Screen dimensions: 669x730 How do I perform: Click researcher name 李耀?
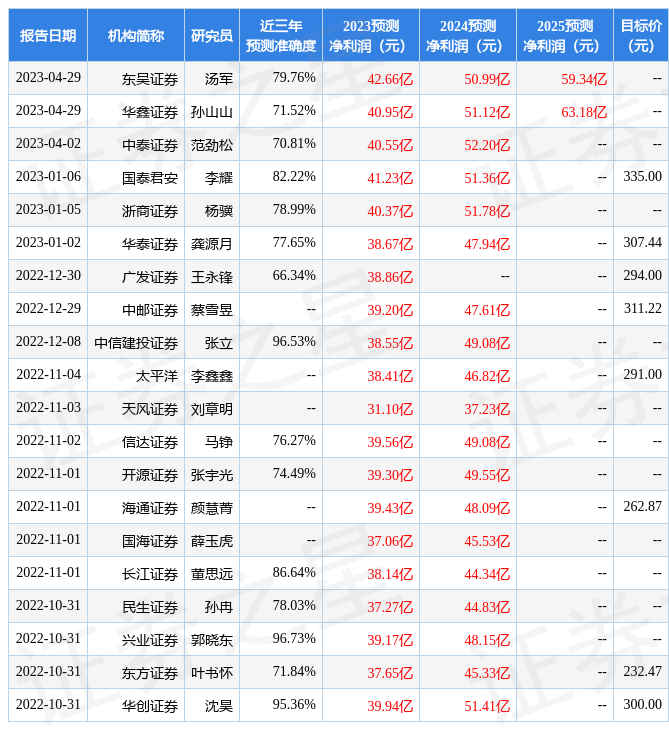point(219,178)
